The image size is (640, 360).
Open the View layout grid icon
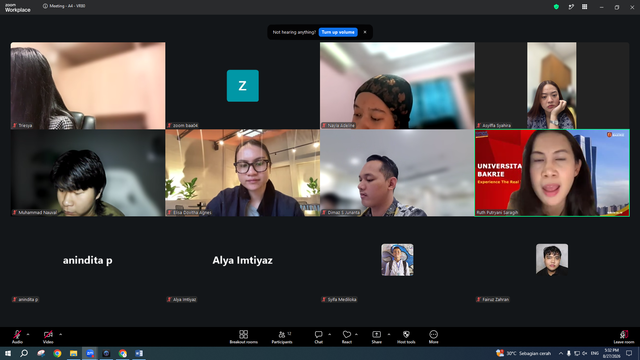584,7
